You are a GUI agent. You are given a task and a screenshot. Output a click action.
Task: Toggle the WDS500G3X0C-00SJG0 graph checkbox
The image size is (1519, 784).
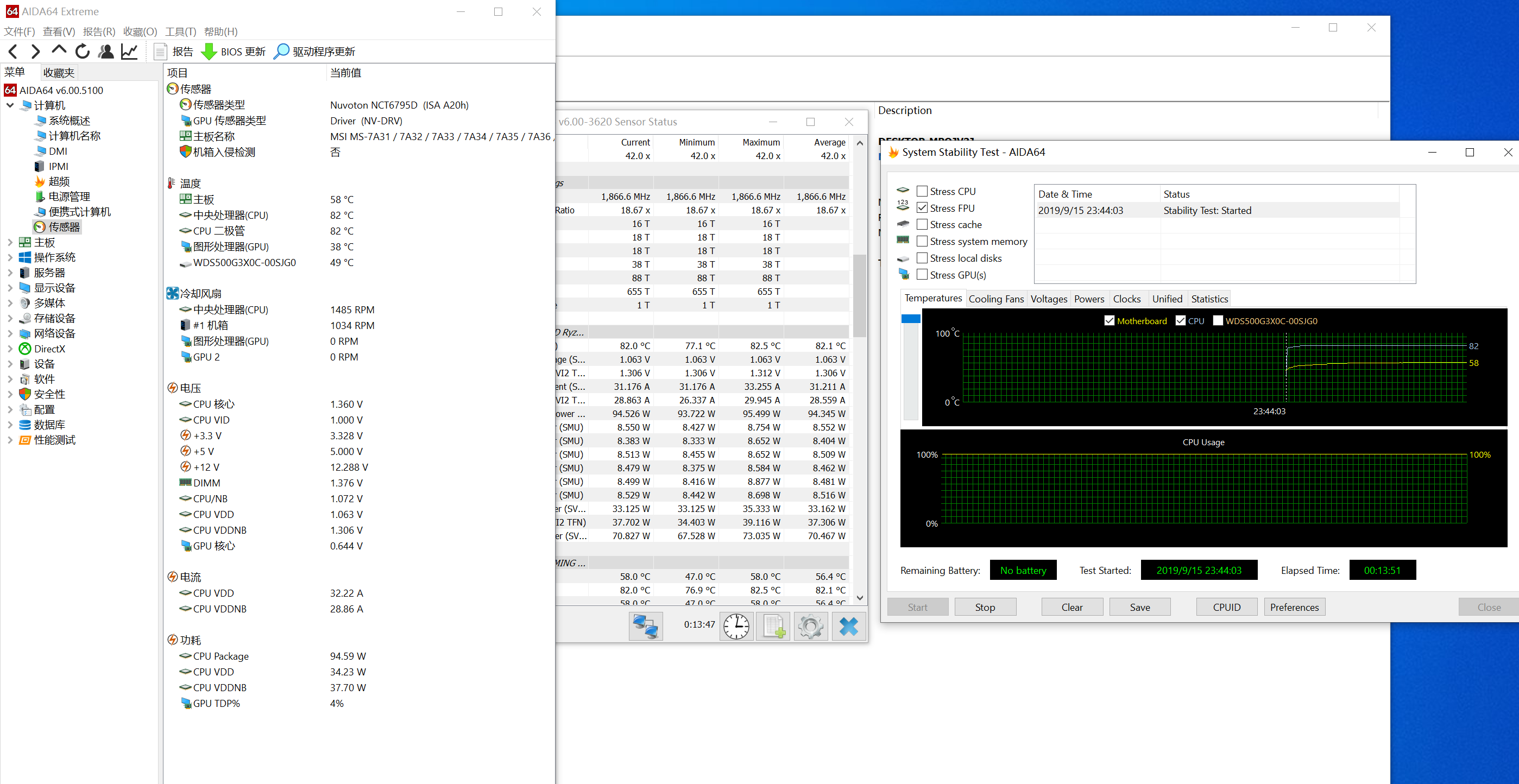1218,321
